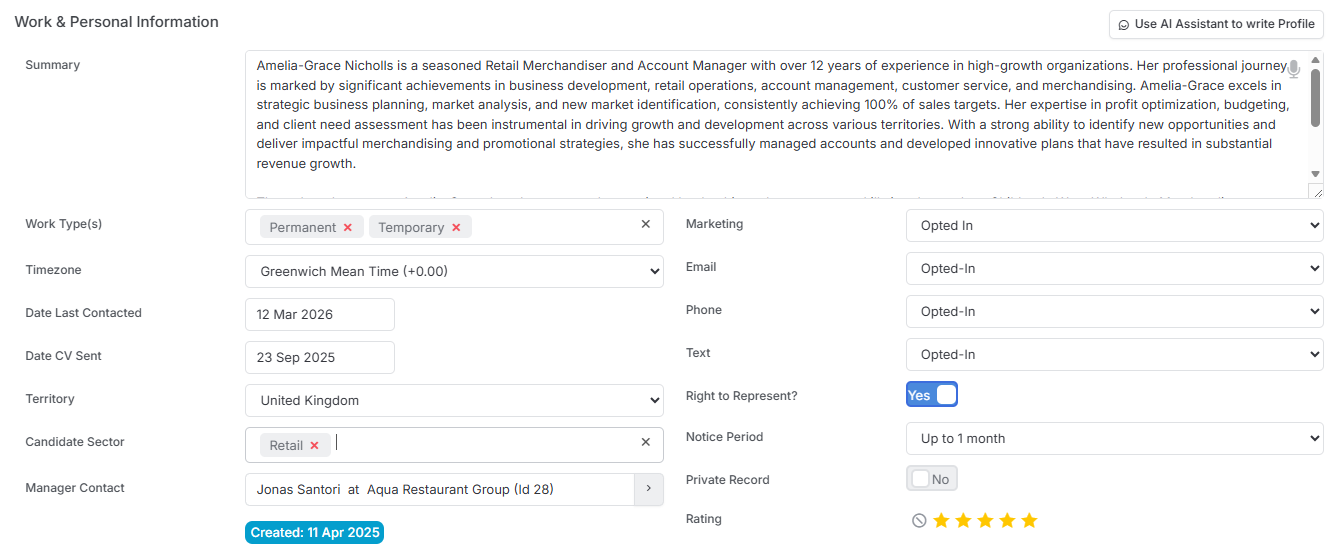This screenshot has height=559, width=1342.
Task: Click the Date Last Contacted field
Action: [x=320, y=314]
